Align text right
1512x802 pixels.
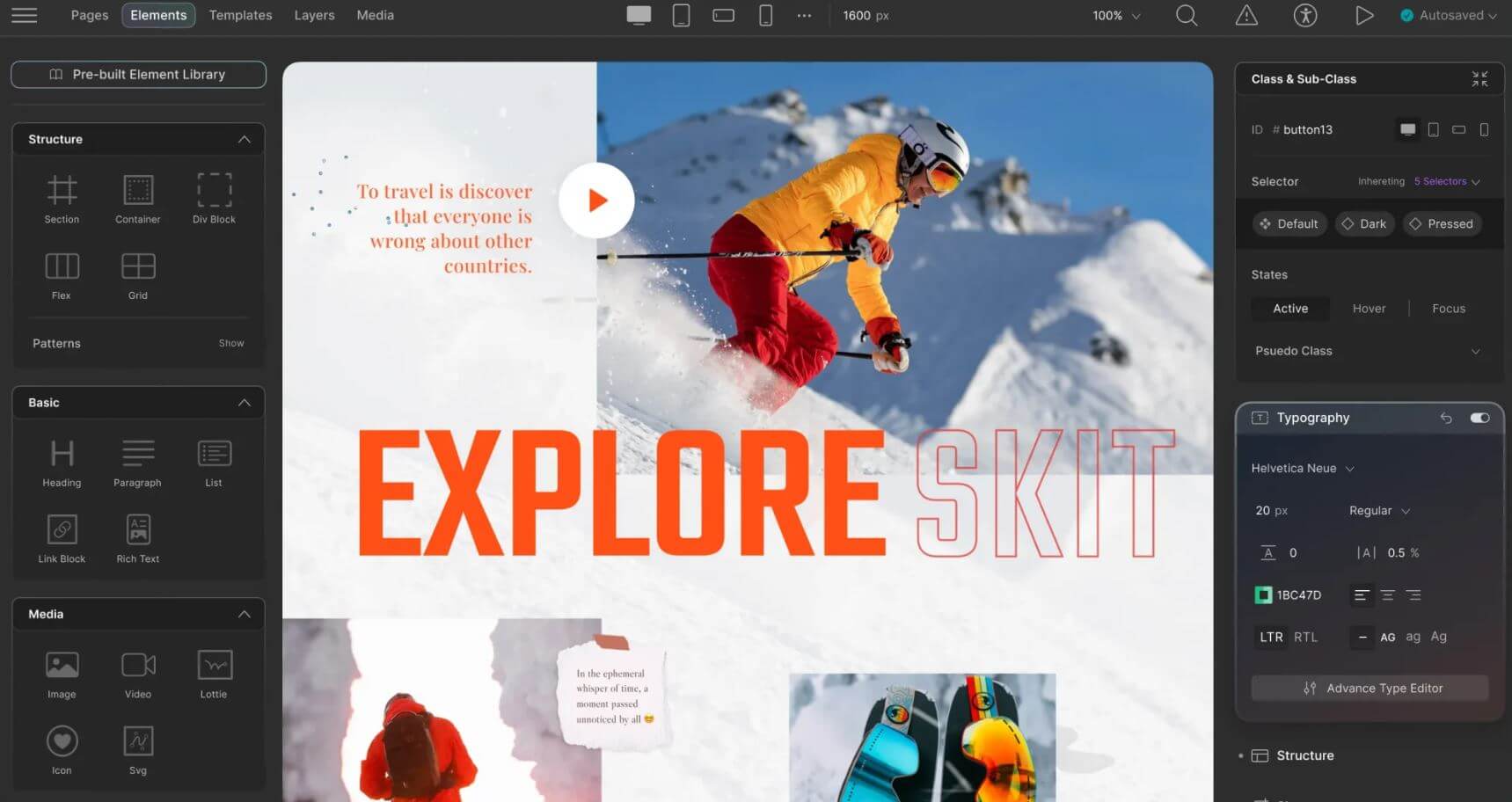(1413, 595)
